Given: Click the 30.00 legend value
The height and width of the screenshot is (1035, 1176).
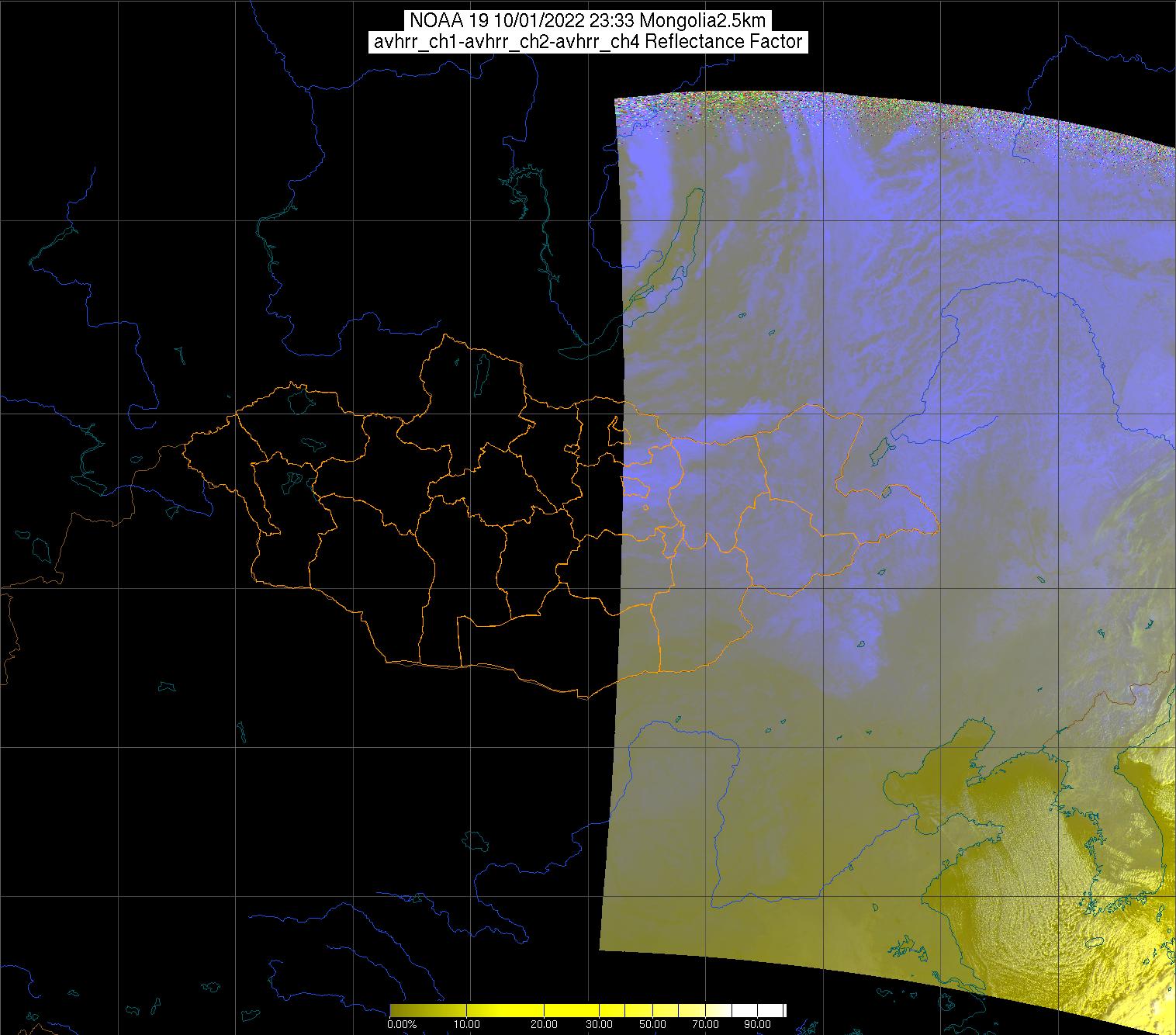Looking at the screenshot, I should click(600, 1024).
